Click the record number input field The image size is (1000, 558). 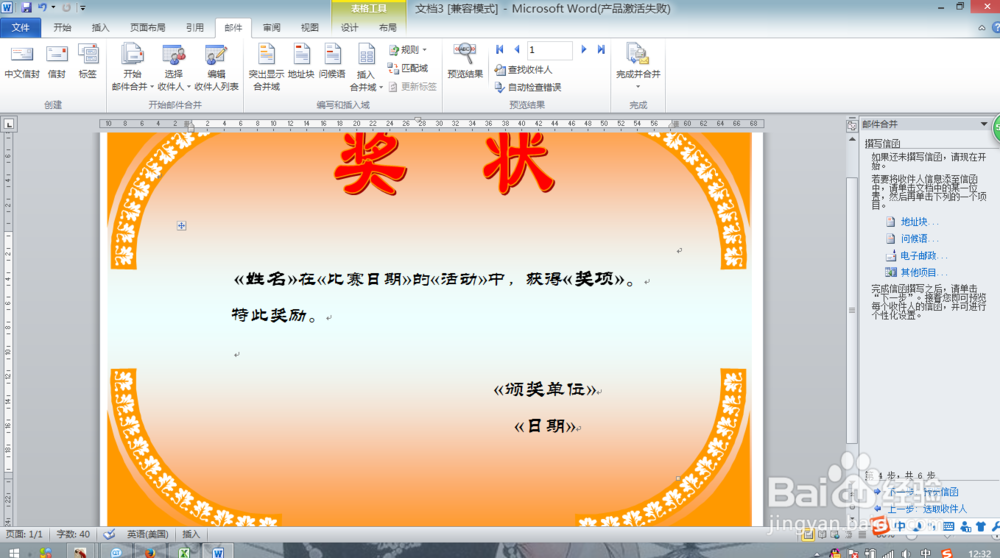point(549,50)
